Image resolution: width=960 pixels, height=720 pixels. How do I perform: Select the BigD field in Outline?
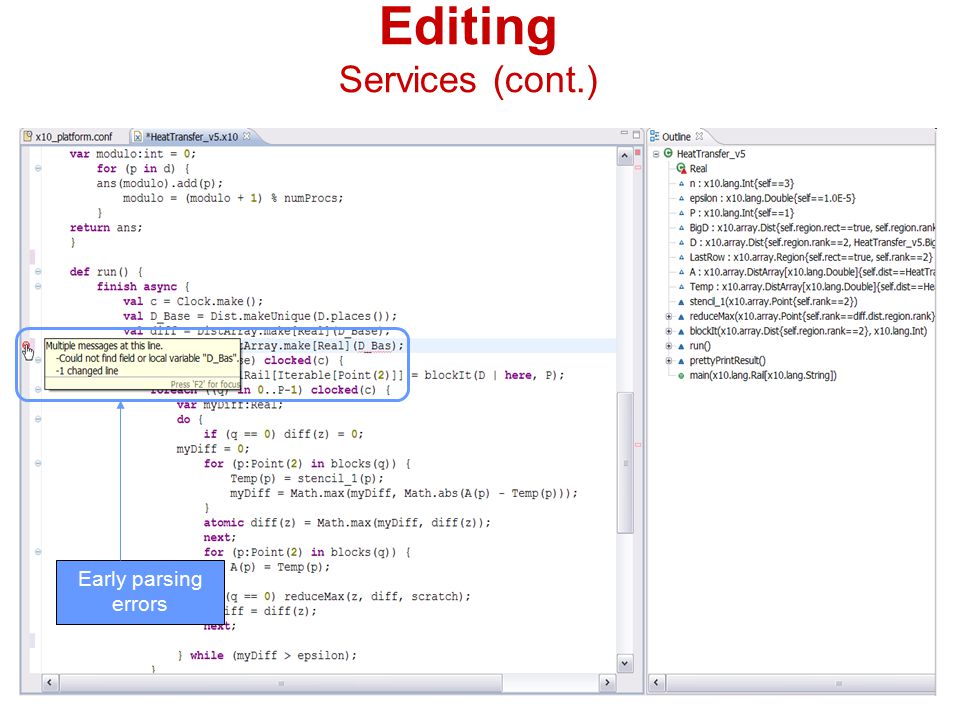(x=812, y=228)
